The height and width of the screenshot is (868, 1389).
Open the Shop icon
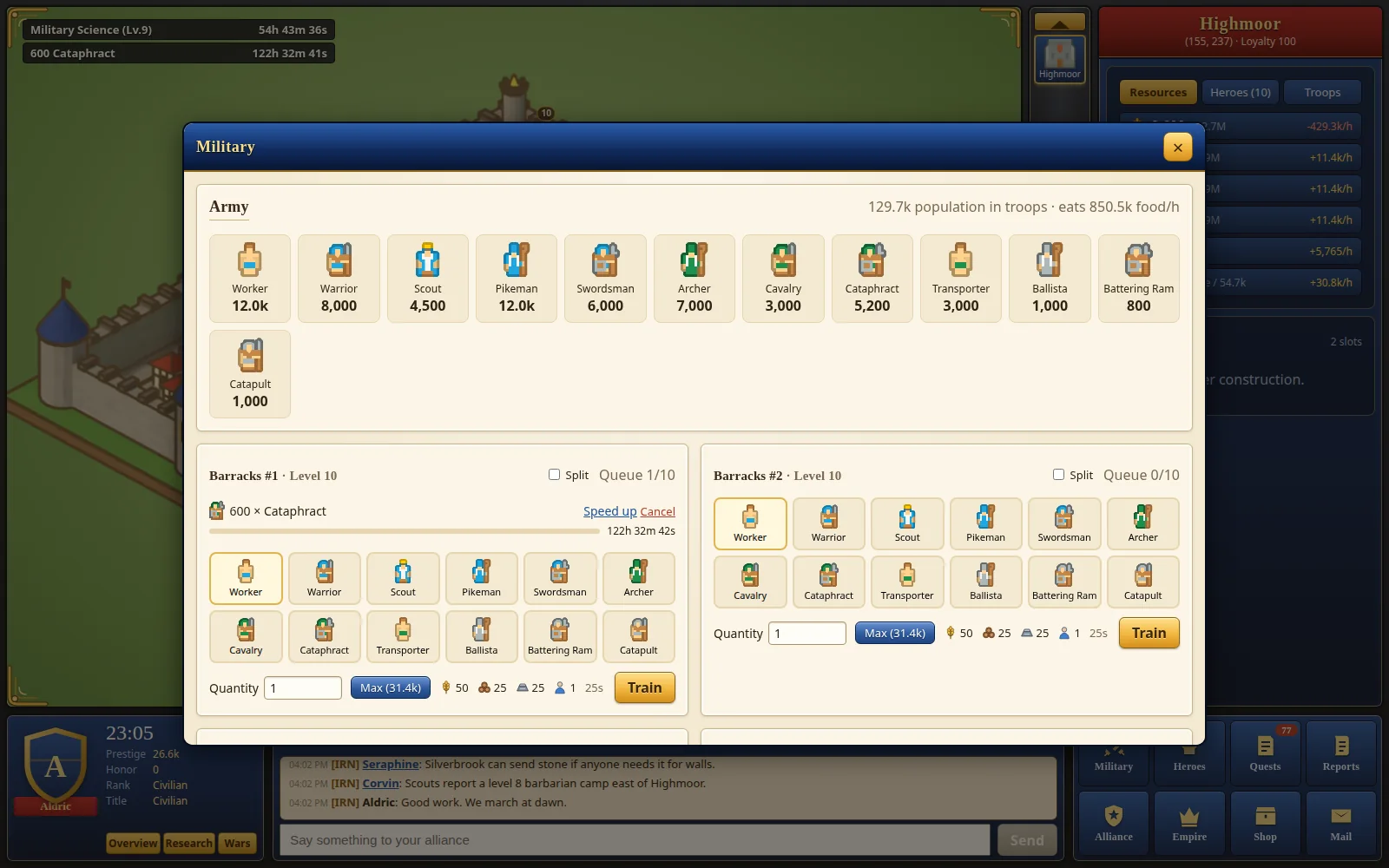click(1265, 824)
